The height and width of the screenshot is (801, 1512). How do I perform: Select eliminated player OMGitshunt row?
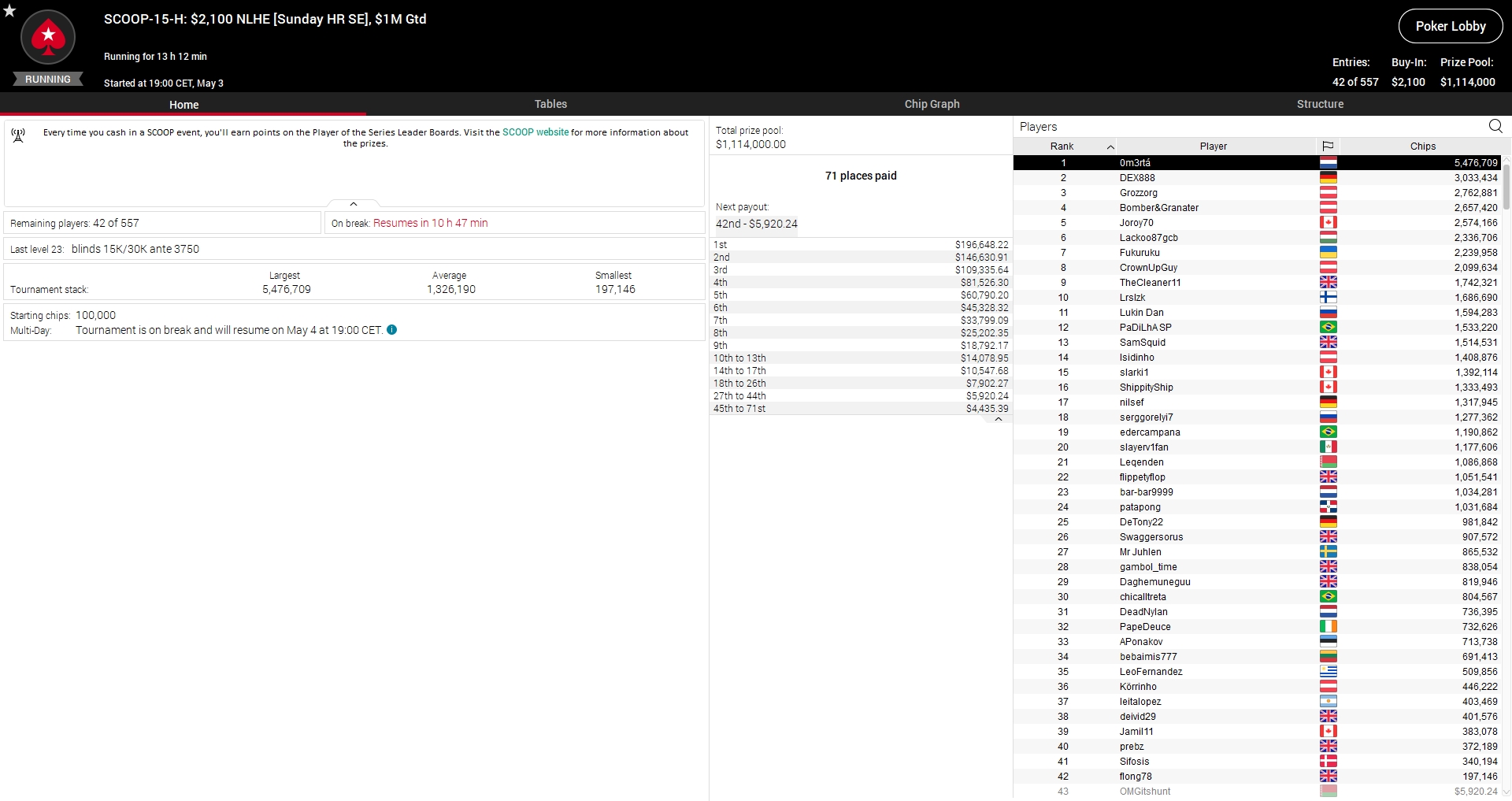[x=1257, y=792]
